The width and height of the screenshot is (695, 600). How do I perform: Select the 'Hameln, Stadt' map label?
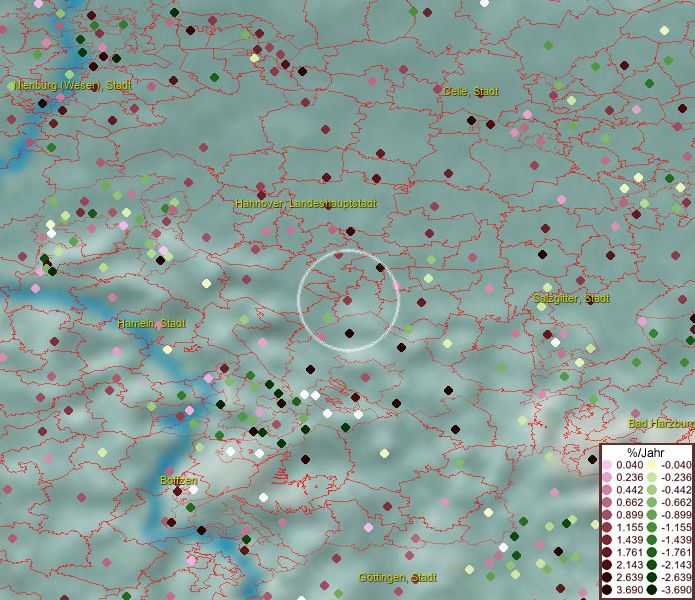click(152, 323)
